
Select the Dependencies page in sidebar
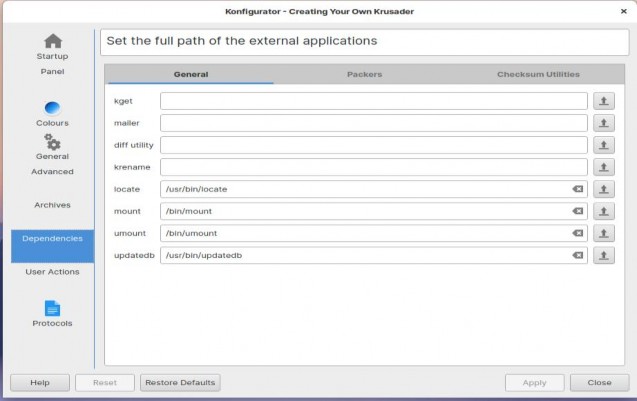[52, 246]
